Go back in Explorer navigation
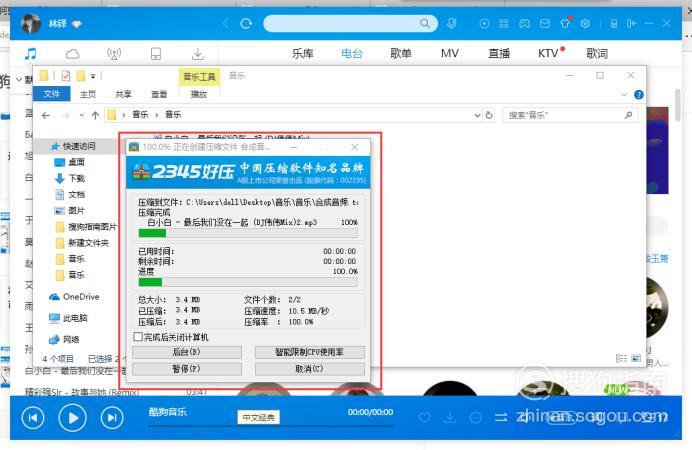692x450 pixels. tap(46, 115)
